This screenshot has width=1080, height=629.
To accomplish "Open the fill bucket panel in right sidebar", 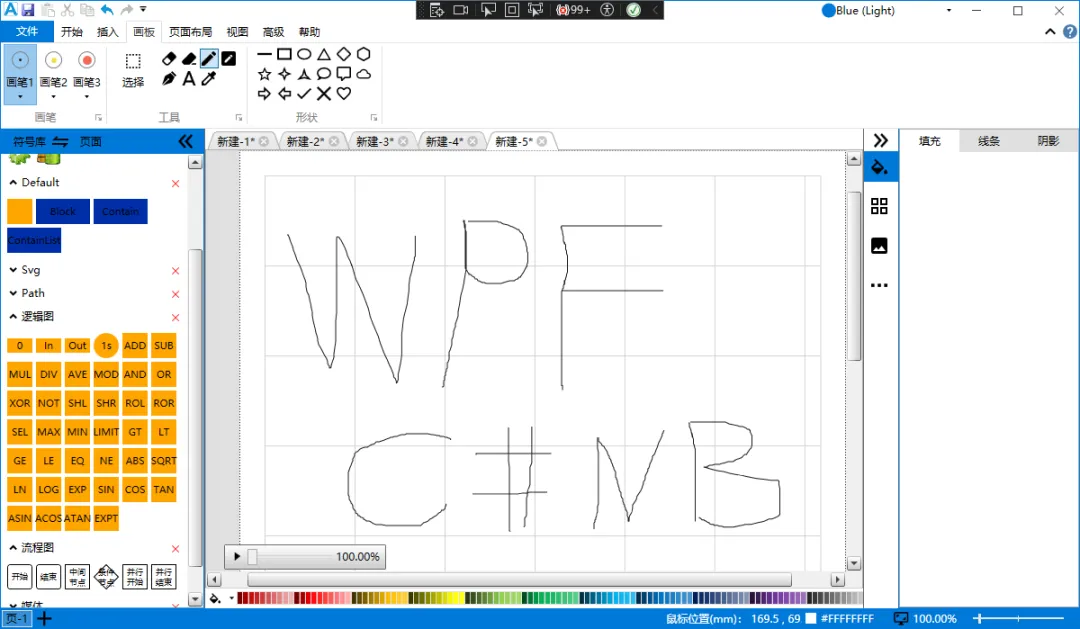I will click(880, 167).
